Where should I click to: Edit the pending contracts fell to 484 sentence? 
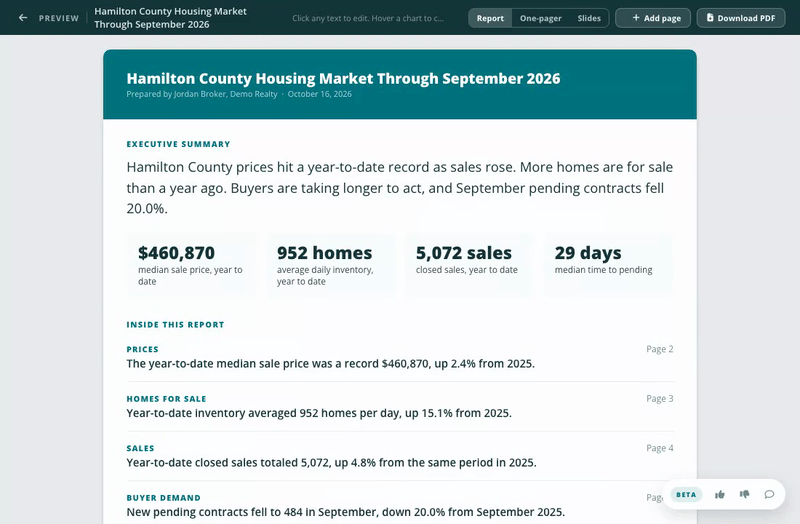click(x=345, y=512)
